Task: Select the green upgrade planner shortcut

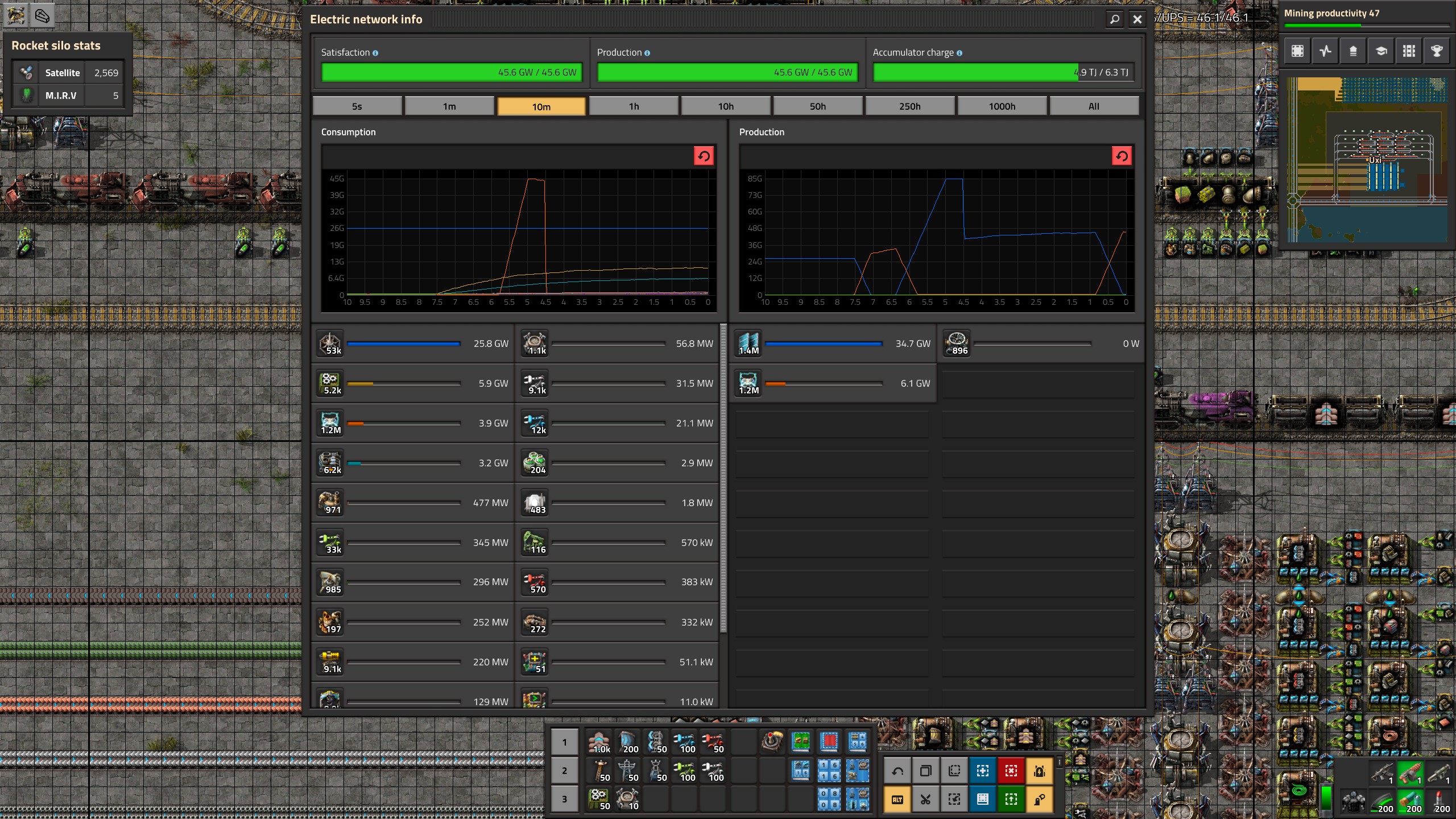Action: click(1011, 800)
